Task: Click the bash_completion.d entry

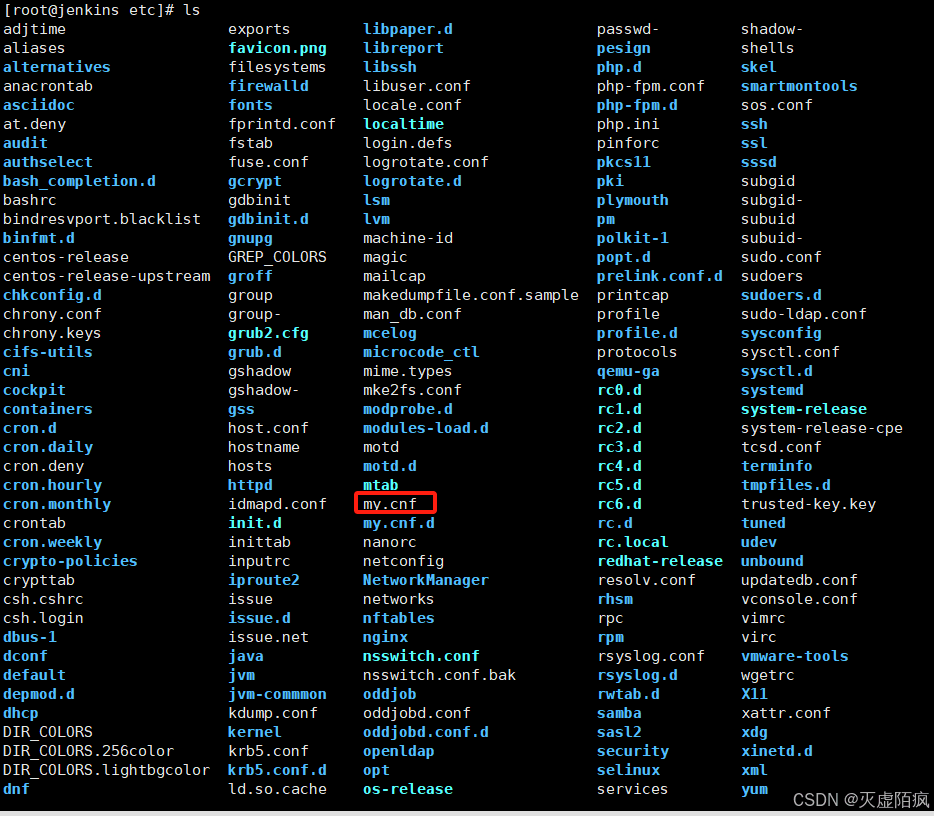Action: (x=79, y=181)
